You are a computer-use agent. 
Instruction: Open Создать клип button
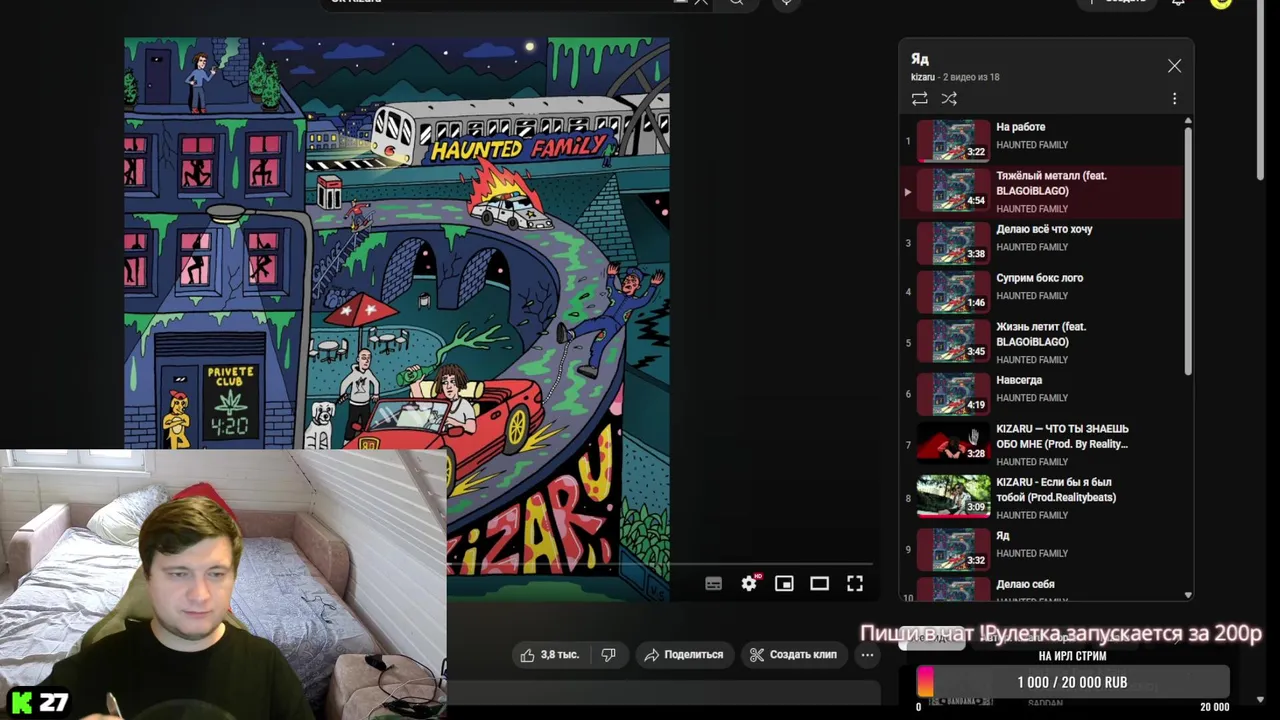tap(794, 654)
